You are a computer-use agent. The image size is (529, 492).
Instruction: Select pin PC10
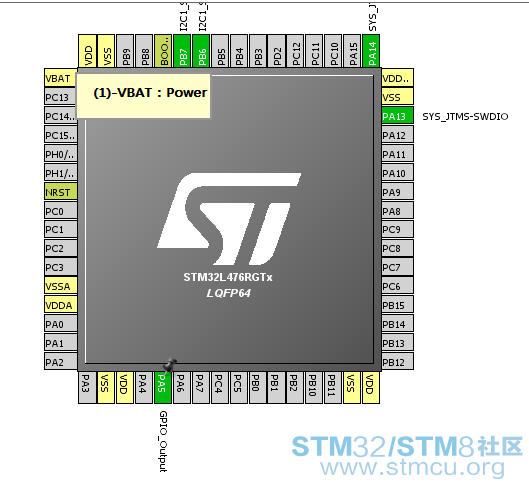333,51
